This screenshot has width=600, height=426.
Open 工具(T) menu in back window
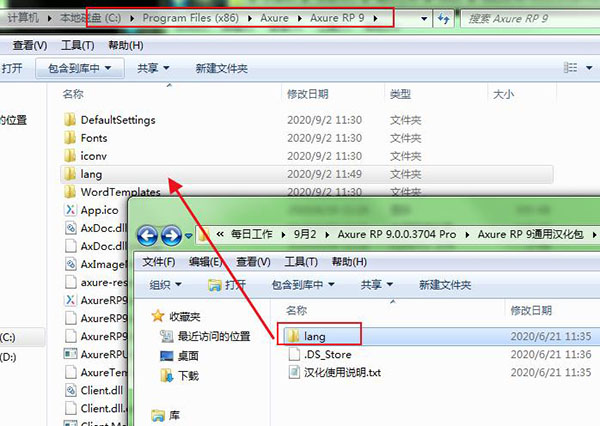78,46
